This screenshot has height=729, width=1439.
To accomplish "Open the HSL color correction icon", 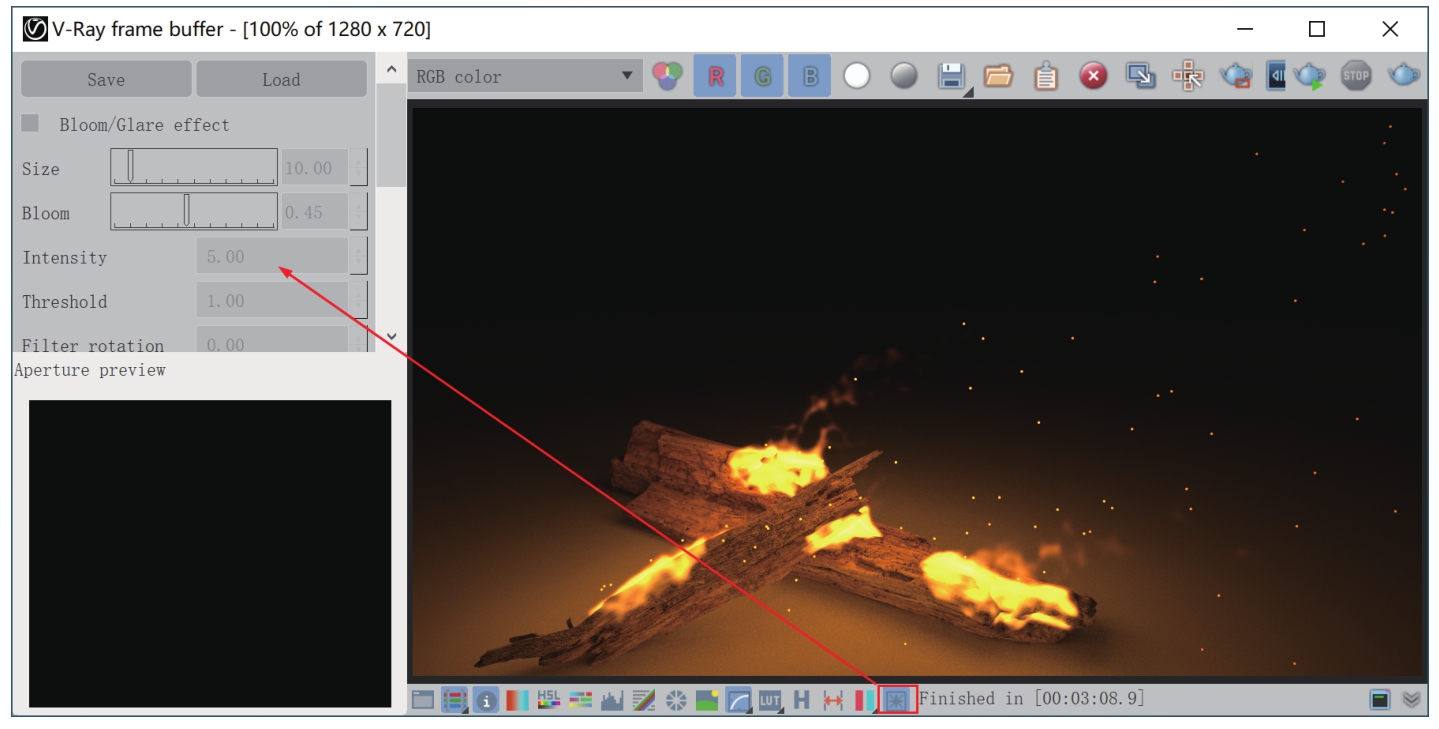I will 549,700.
